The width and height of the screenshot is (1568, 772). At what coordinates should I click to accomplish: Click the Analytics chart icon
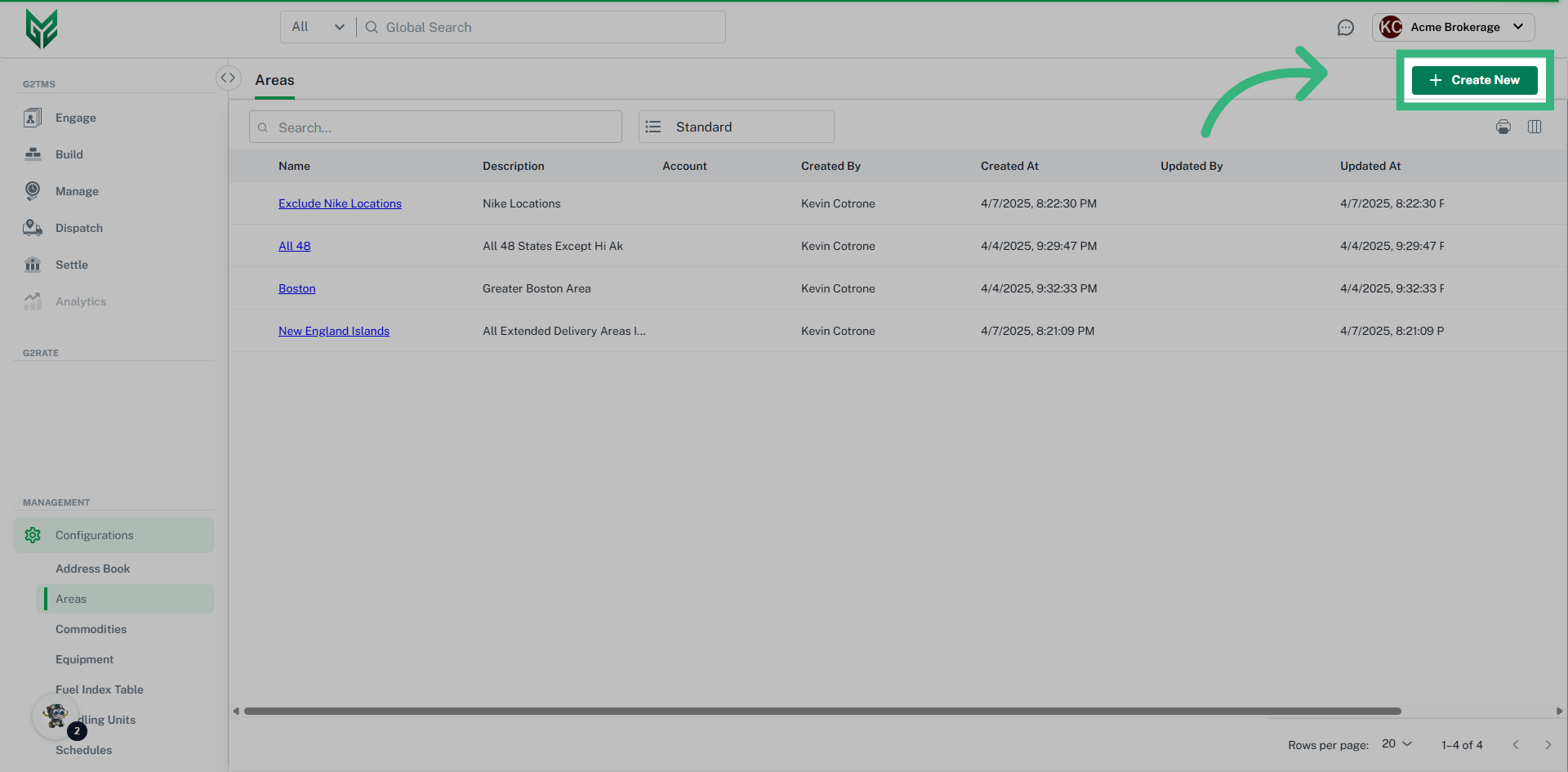pyautogui.click(x=33, y=301)
